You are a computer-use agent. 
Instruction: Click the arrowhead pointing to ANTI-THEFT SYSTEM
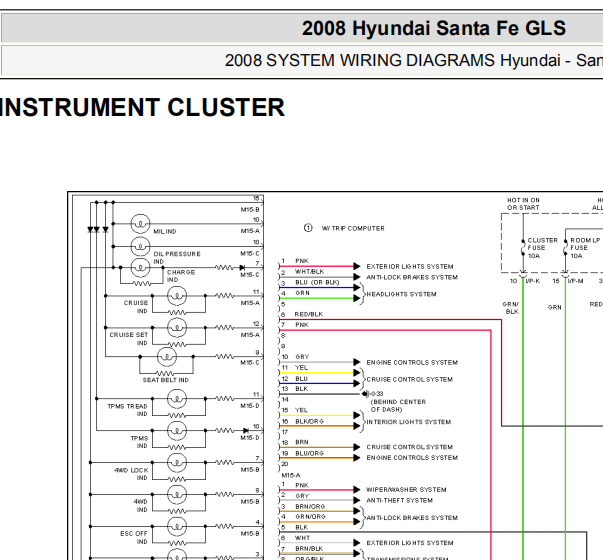(357, 500)
